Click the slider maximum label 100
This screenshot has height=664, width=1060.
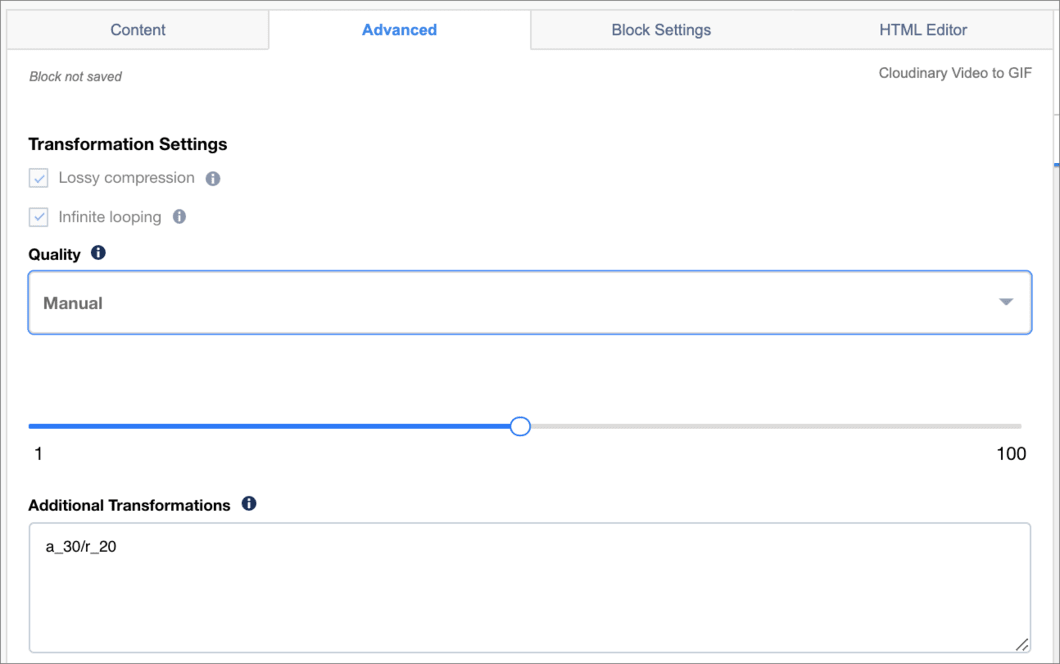1011,454
